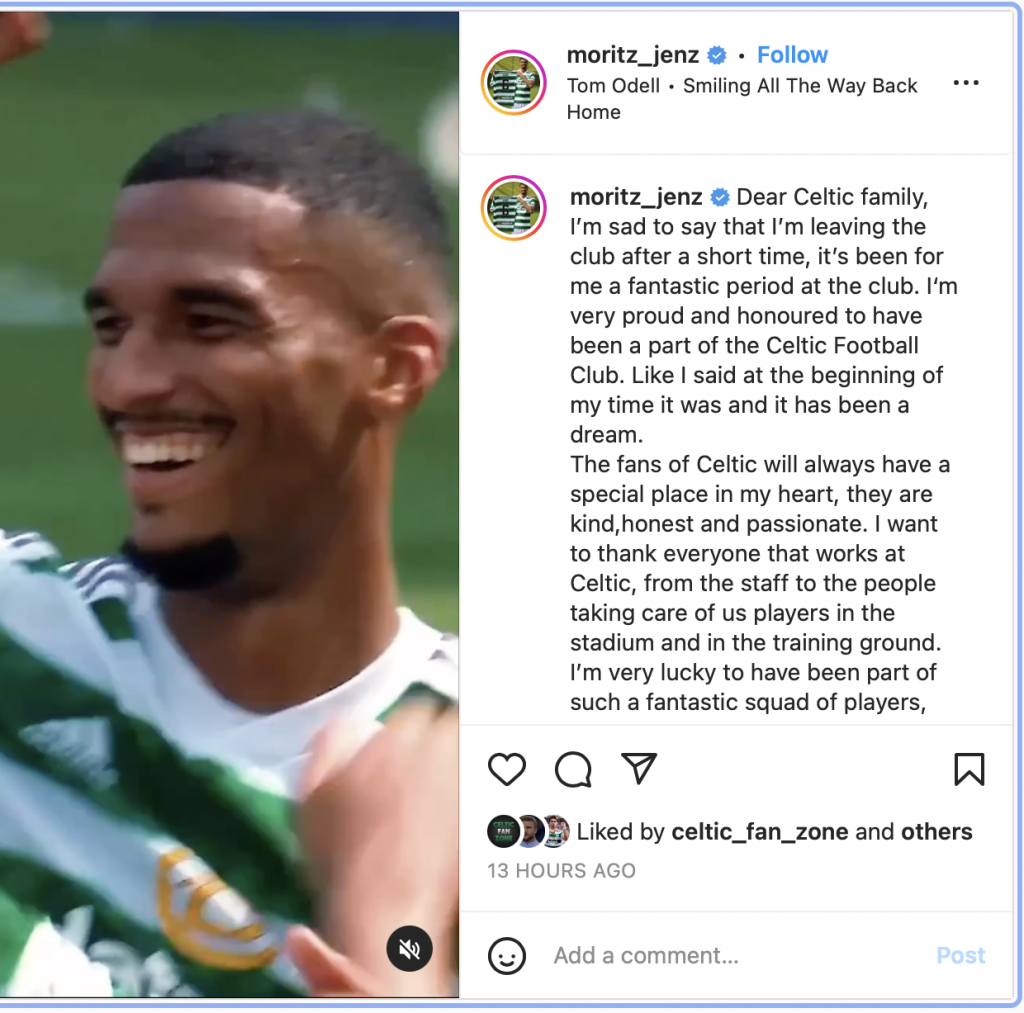Image resolution: width=1024 pixels, height=1013 pixels.
Task: Open celtic_fan_zone profile from likes
Action: [x=760, y=831]
